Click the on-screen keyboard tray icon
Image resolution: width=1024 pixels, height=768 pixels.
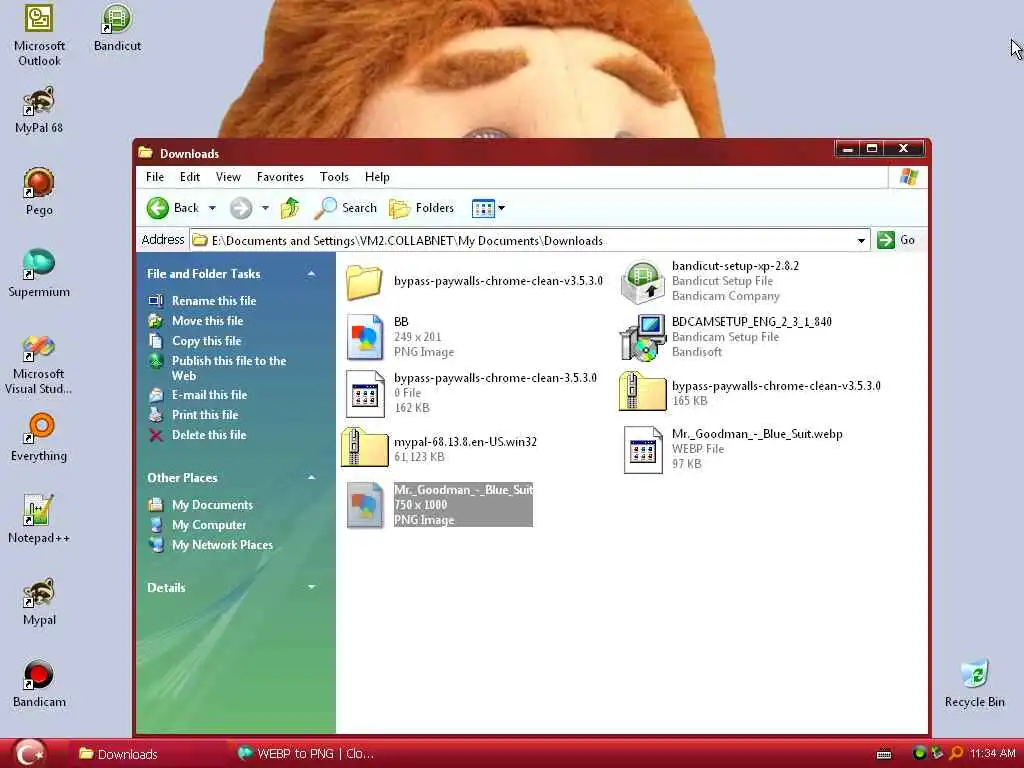[884, 755]
